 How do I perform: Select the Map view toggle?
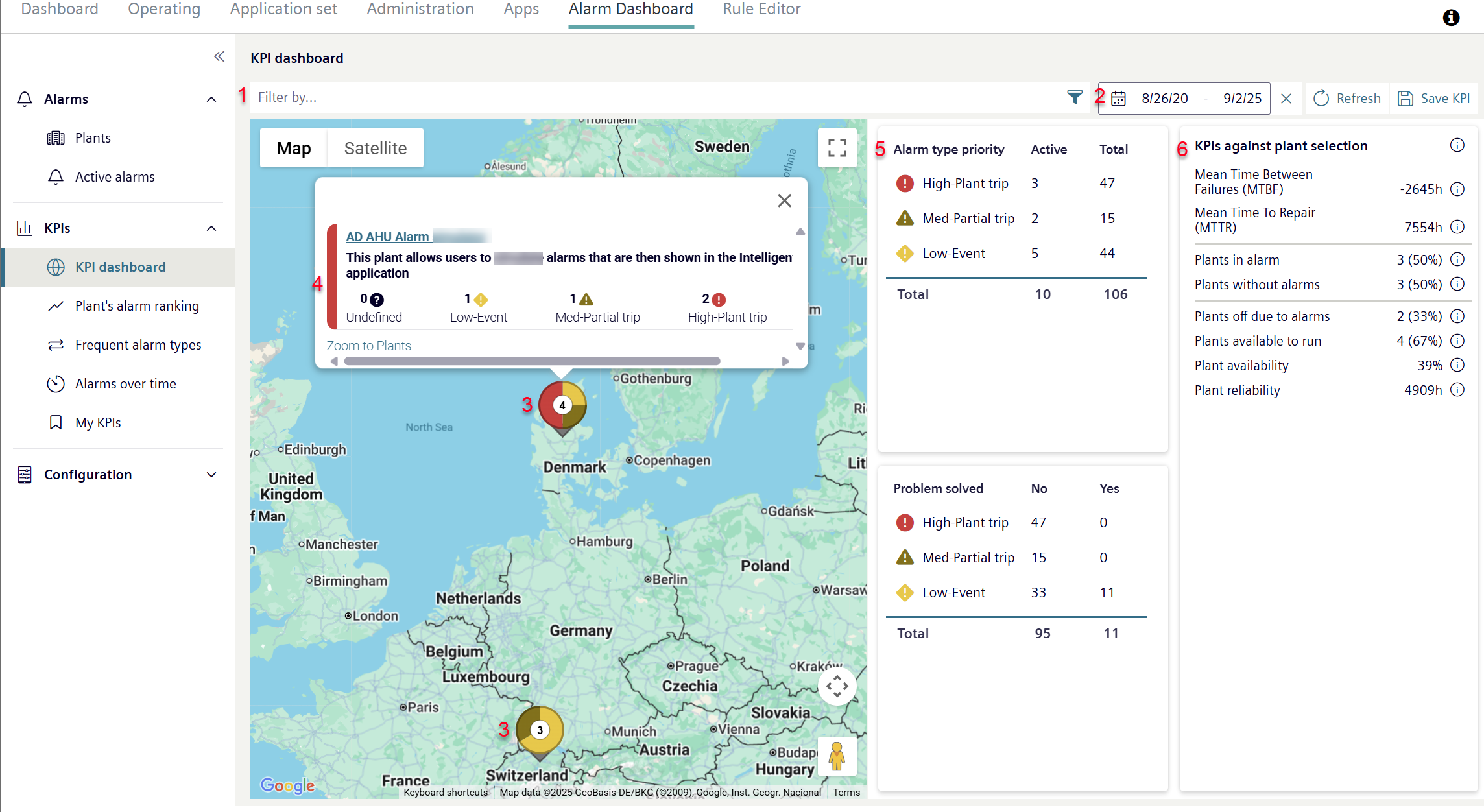pyautogui.click(x=294, y=149)
